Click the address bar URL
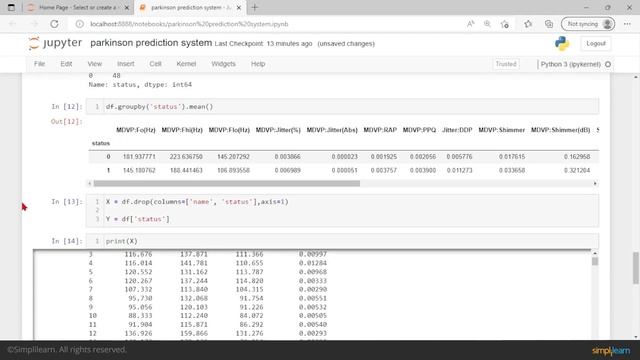This screenshot has width=640, height=360. coord(189,24)
